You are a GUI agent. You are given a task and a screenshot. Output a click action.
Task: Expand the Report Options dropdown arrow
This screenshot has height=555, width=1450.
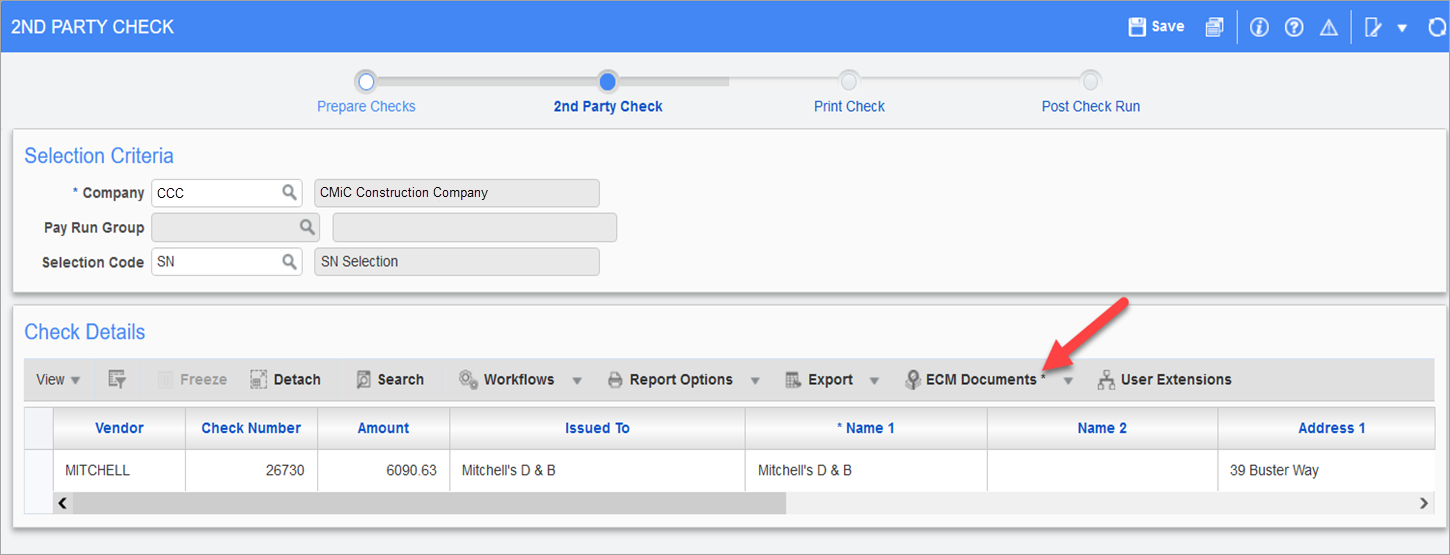point(755,380)
